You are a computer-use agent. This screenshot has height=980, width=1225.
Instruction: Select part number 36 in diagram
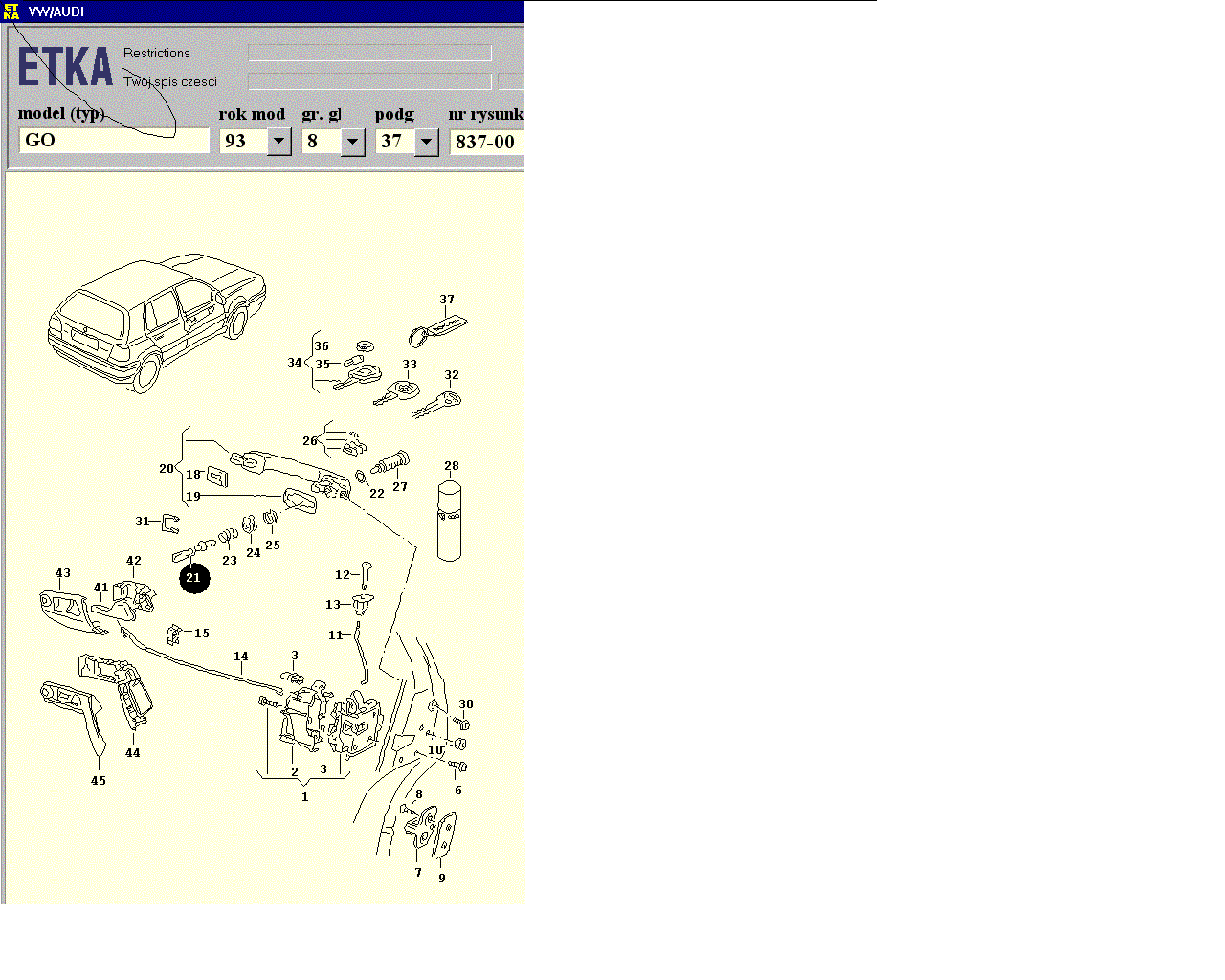322,346
